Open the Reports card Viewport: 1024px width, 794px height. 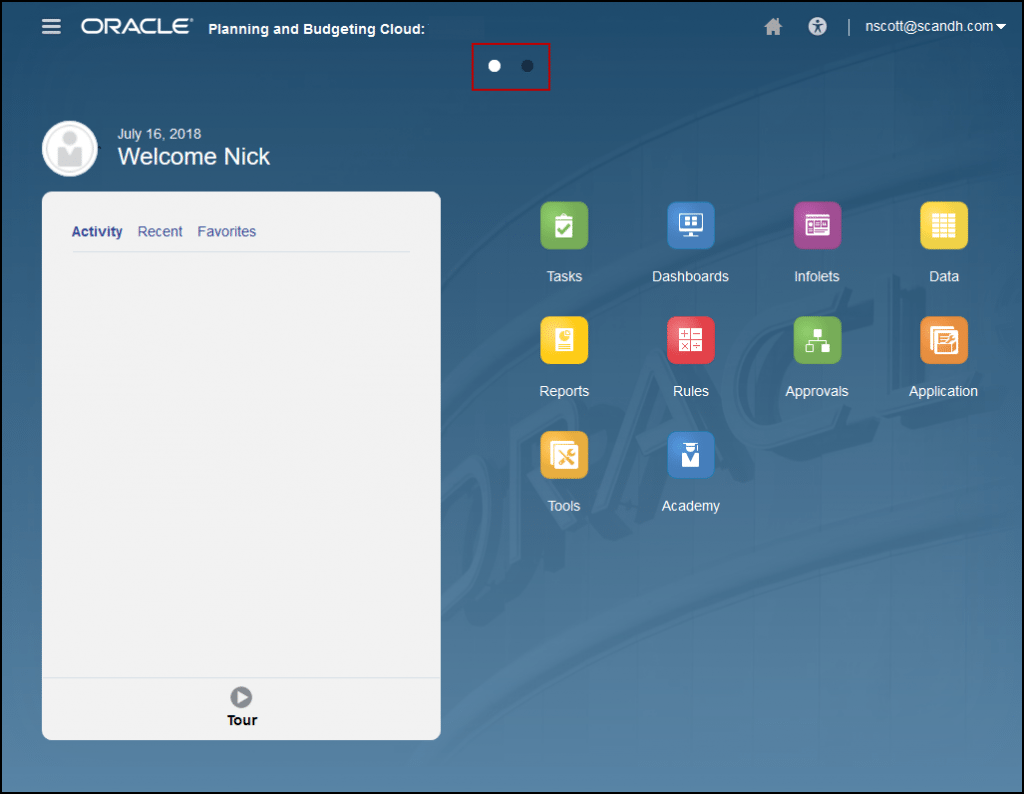pyautogui.click(x=564, y=340)
